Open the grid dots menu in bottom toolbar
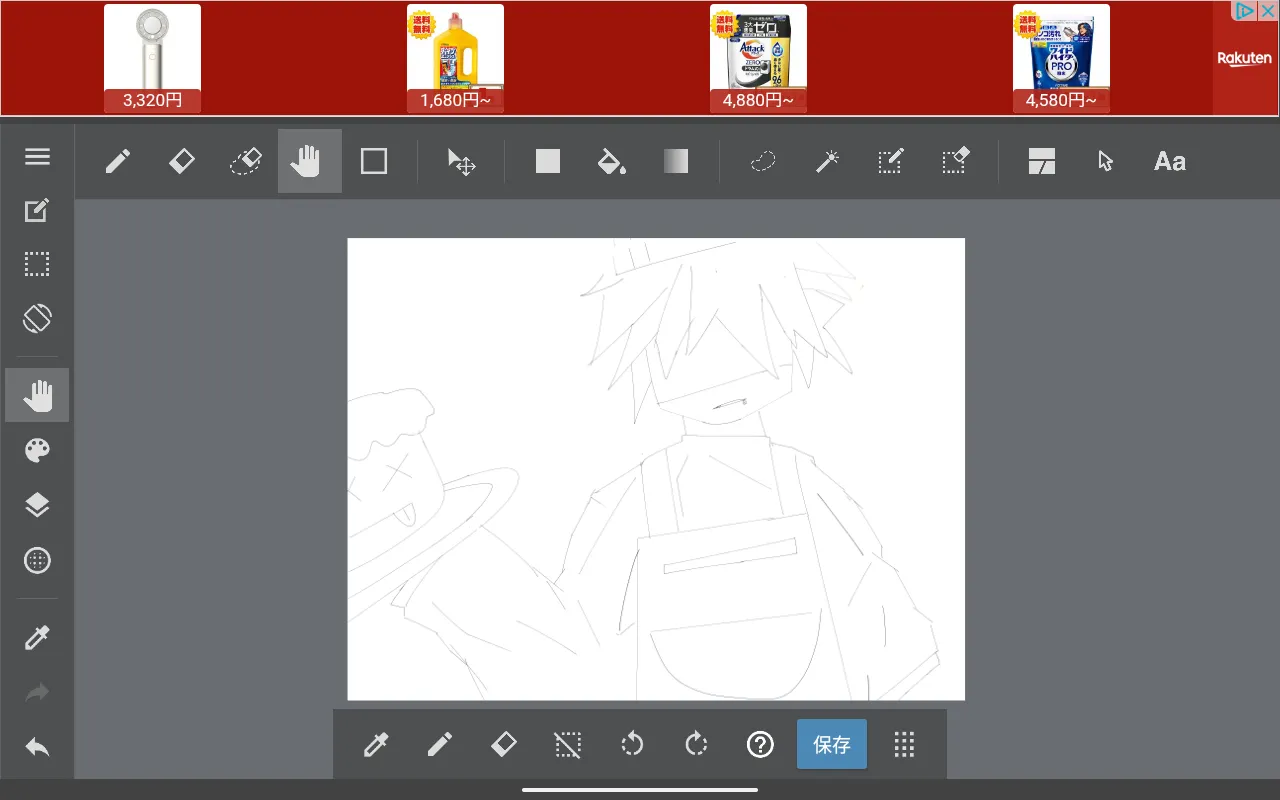 tap(904, 744)
